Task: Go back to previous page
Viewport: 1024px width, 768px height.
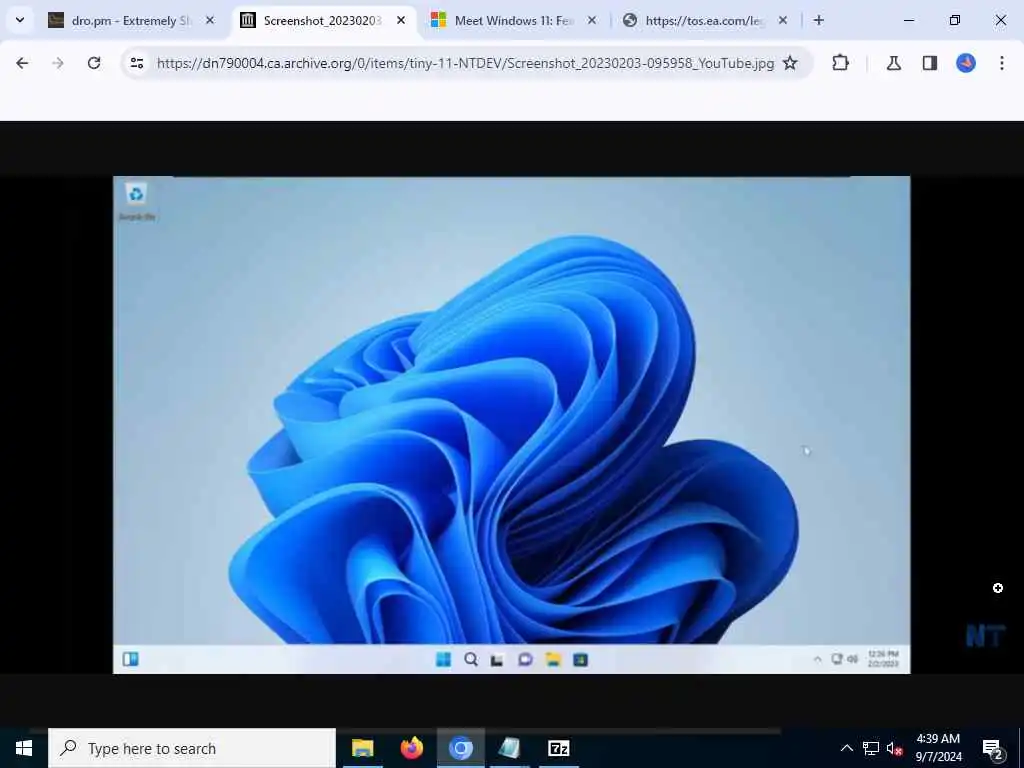Action: pos(22,63)
